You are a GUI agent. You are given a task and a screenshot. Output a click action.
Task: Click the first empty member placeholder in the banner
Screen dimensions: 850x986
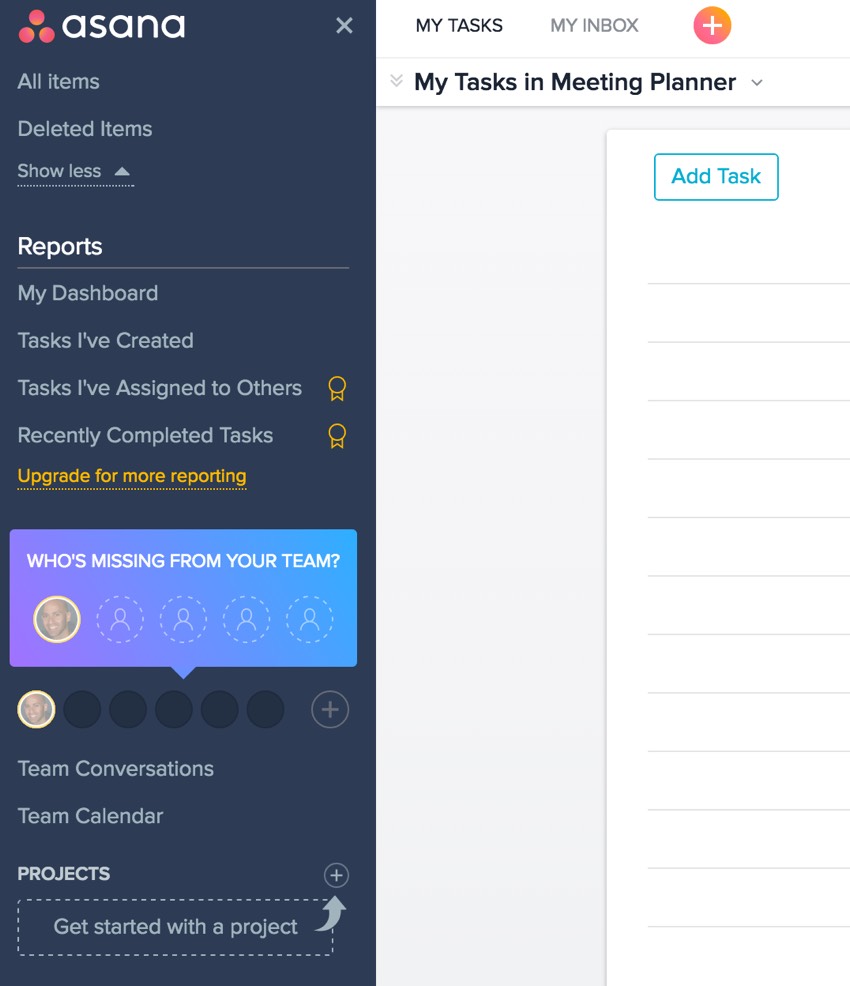click(120, 620)
